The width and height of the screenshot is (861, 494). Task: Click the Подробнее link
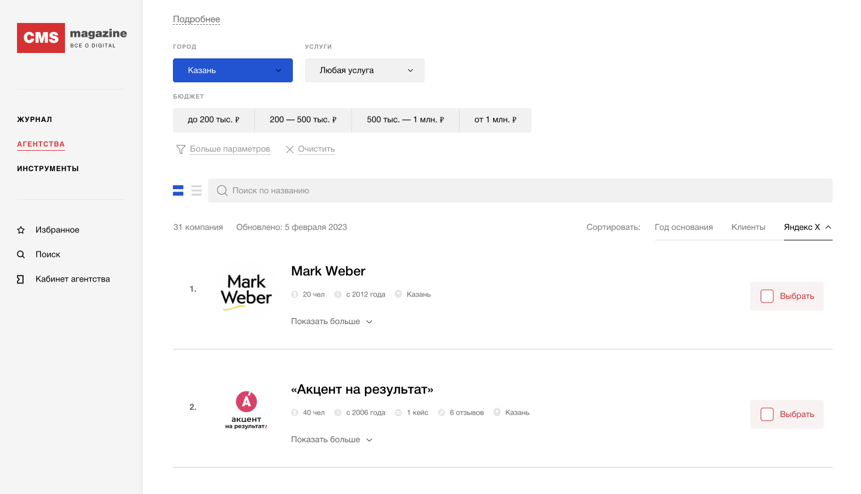197,19
